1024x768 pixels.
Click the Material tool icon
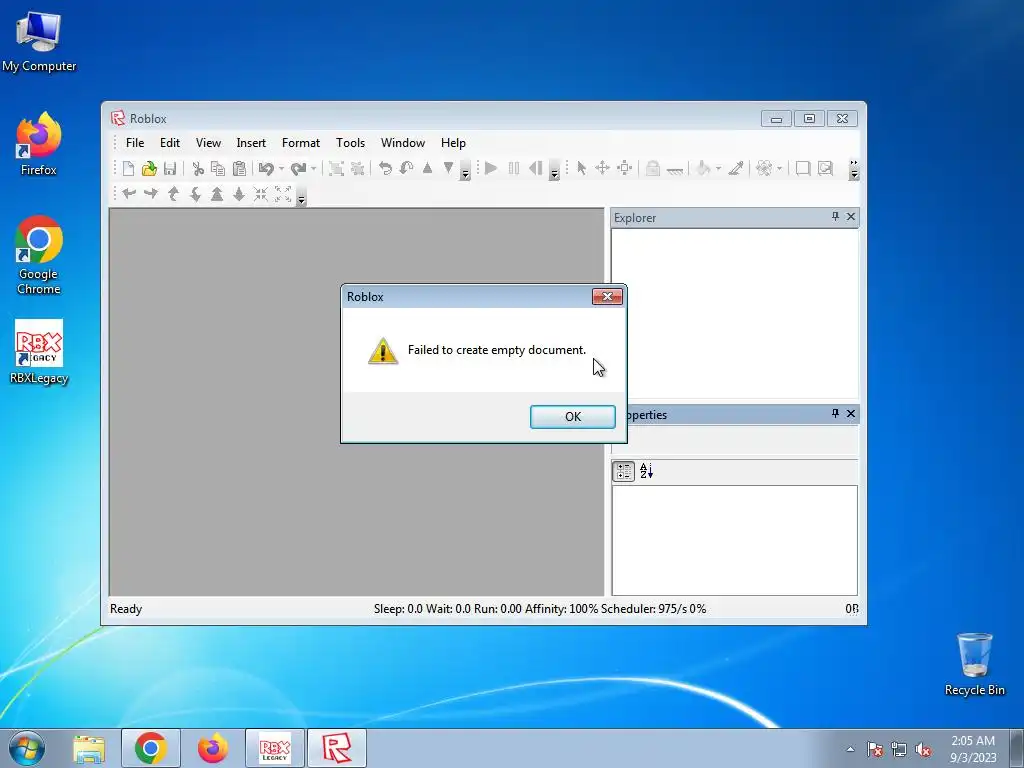[x=764, y=168]
